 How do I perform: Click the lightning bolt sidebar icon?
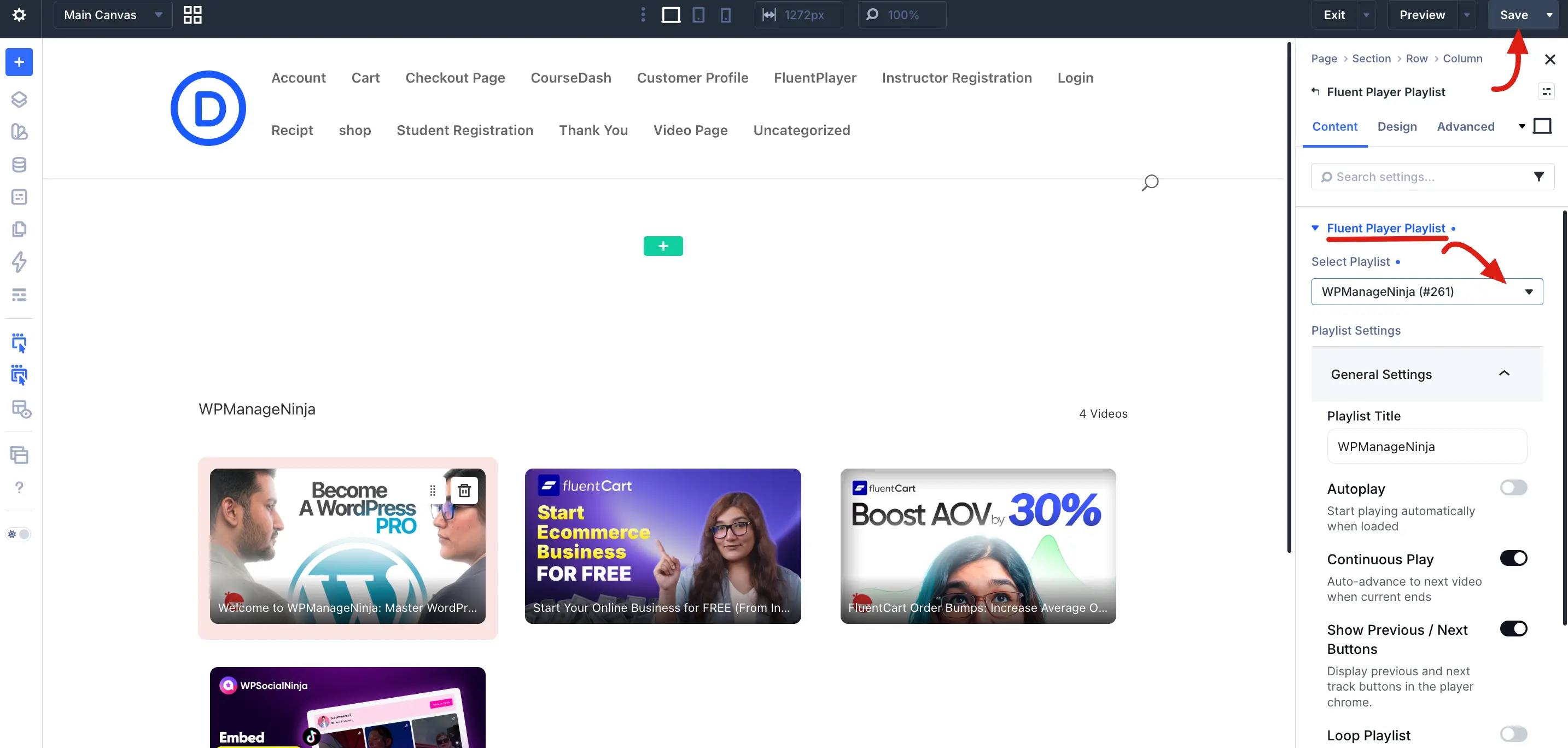click(19, 262)
